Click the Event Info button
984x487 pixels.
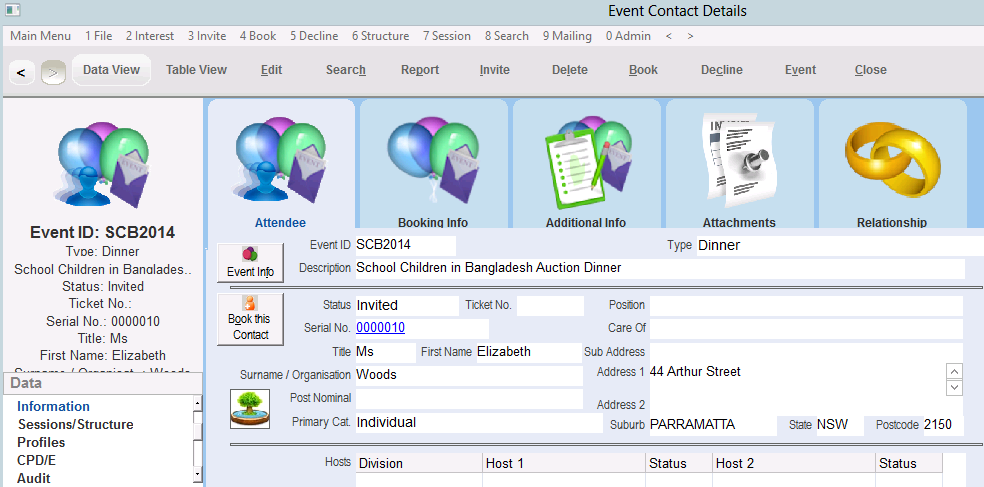point(250,262)
